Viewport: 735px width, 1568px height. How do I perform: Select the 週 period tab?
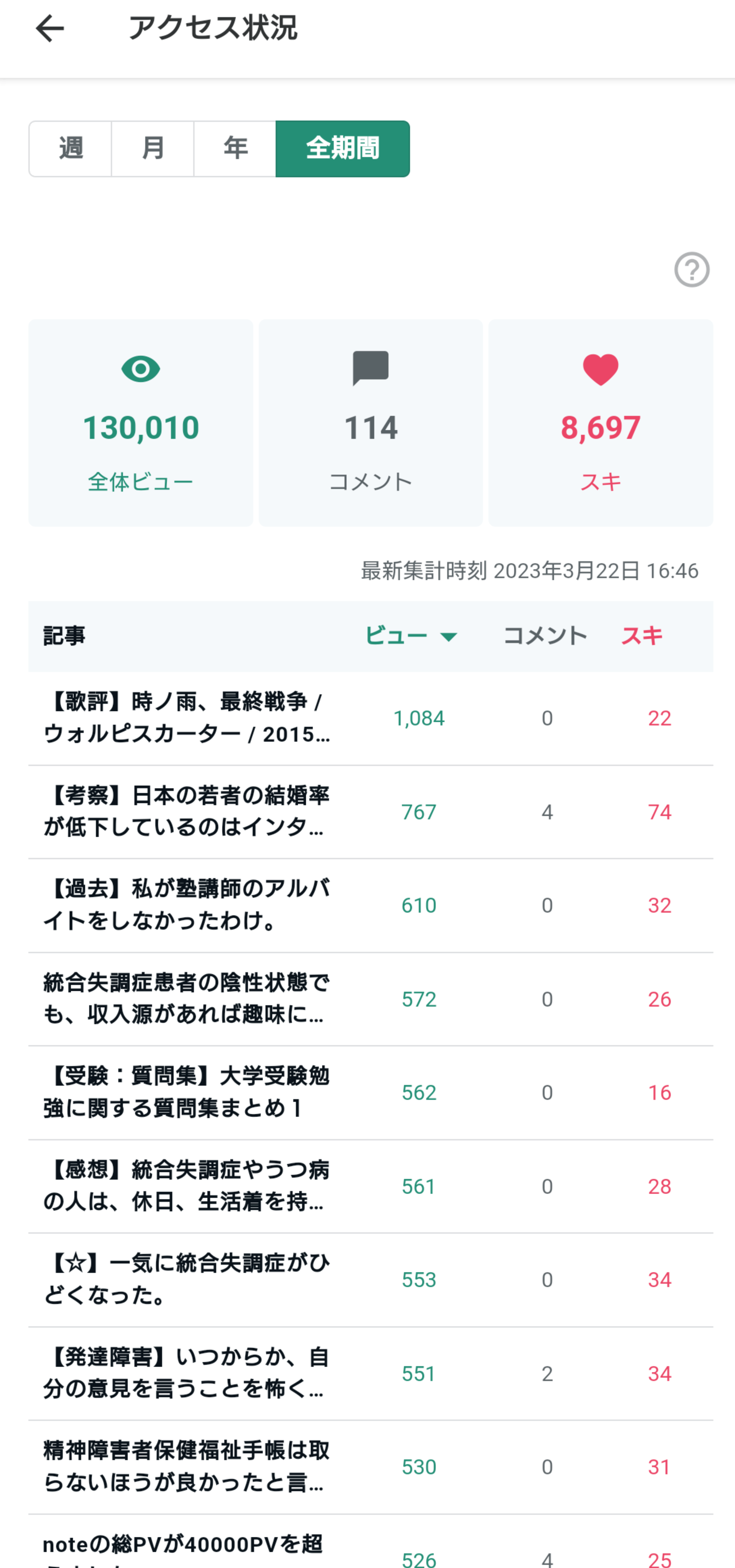(x=71, y=149)
